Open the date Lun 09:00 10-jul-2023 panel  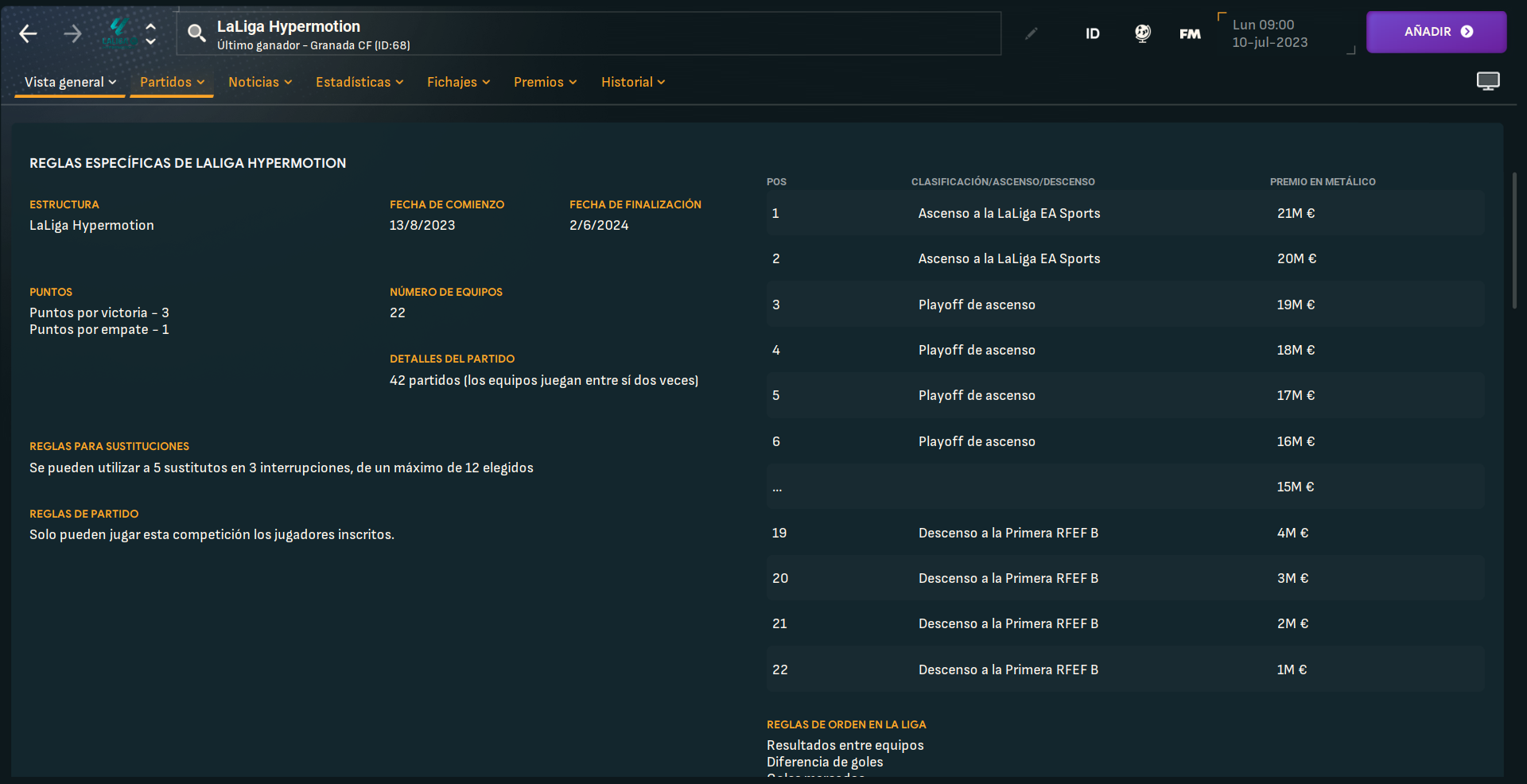[1286, 33]
